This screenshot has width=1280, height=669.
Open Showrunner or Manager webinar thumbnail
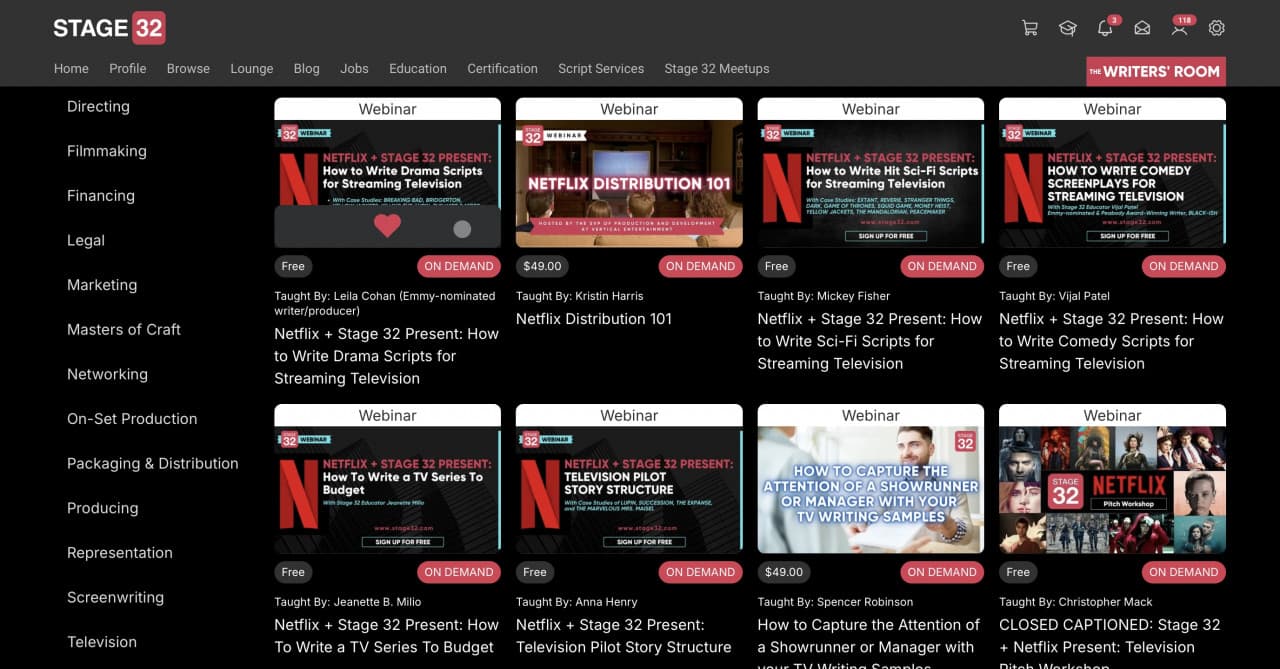click(871, 490)
